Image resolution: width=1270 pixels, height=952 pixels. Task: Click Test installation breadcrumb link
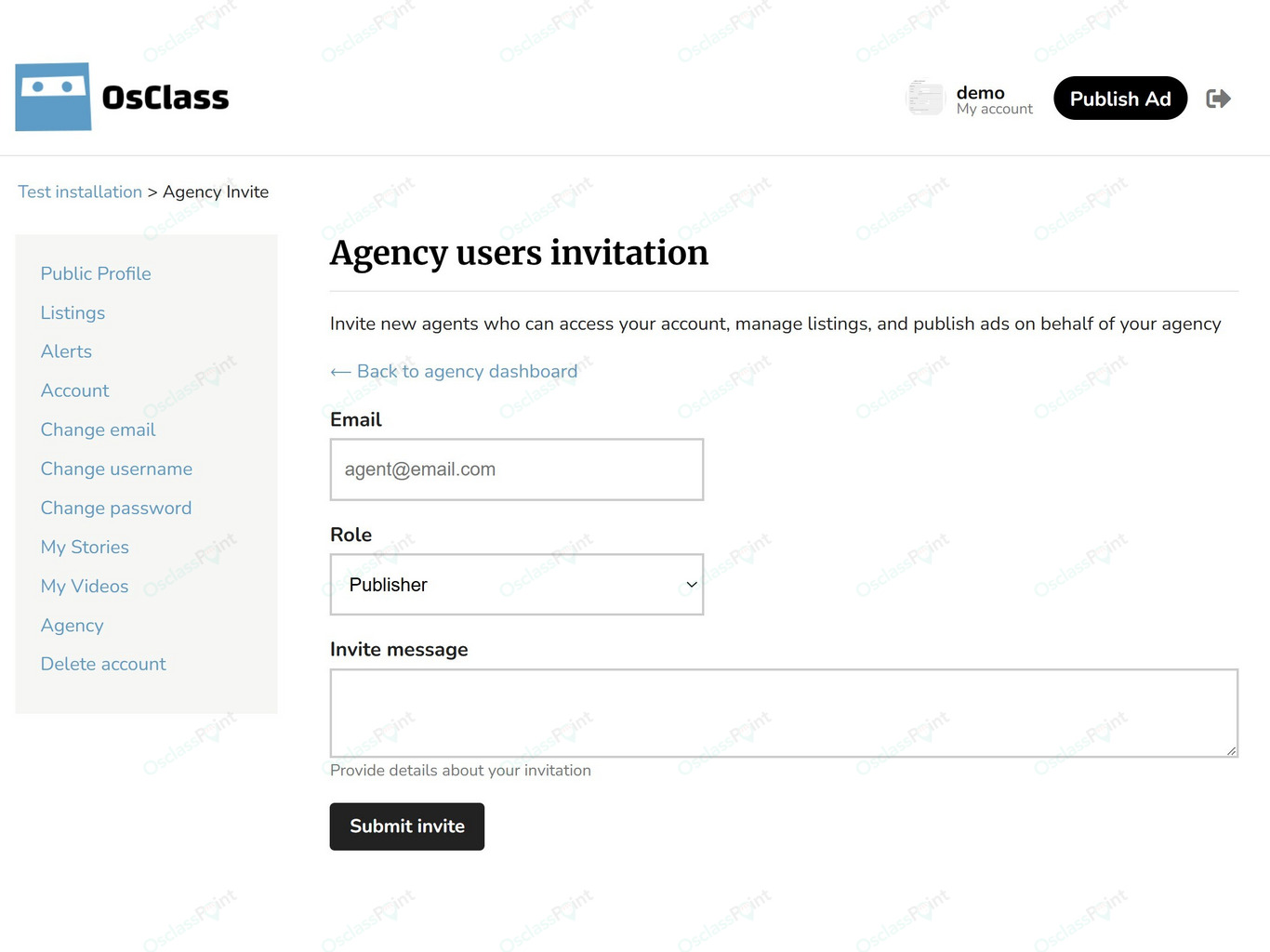point(80,192)
